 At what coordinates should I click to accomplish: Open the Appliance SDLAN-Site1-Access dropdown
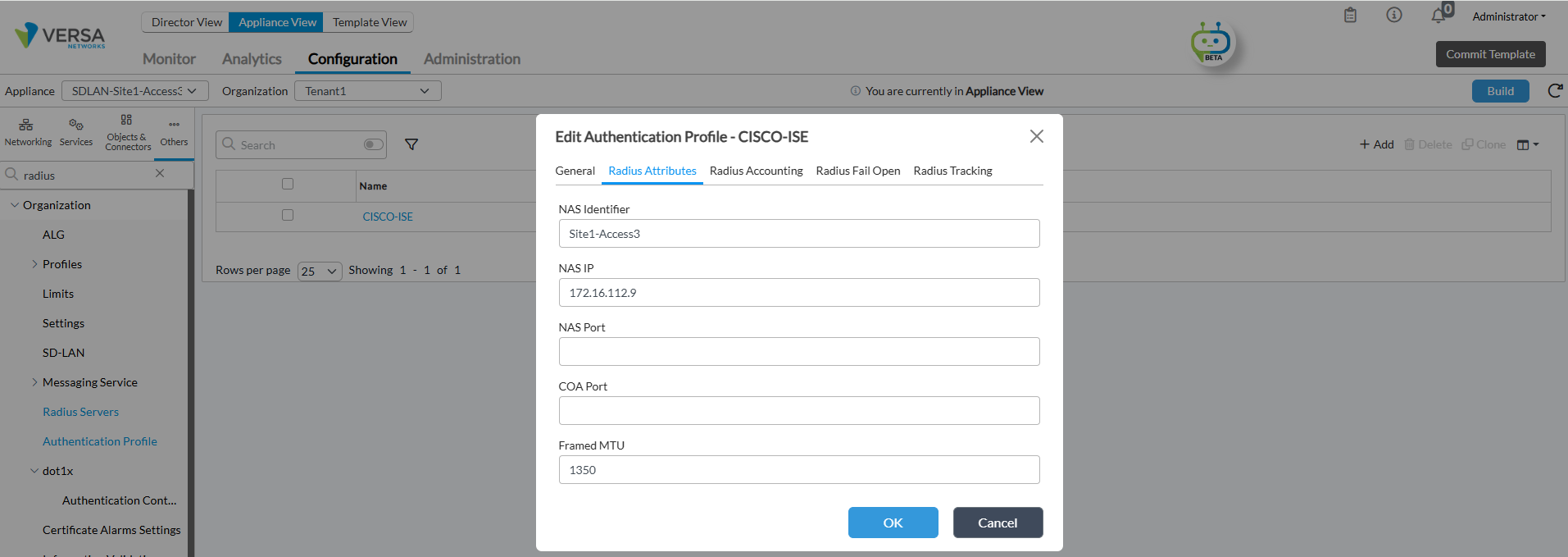click(135, 91)
